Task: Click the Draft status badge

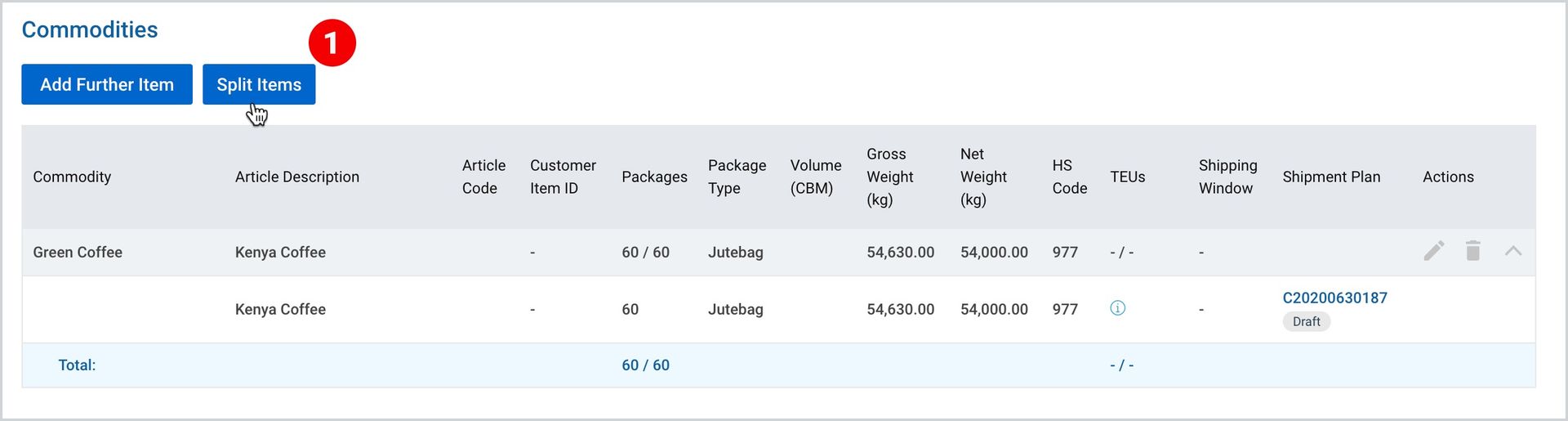Action: click(x=1307, y=321)
